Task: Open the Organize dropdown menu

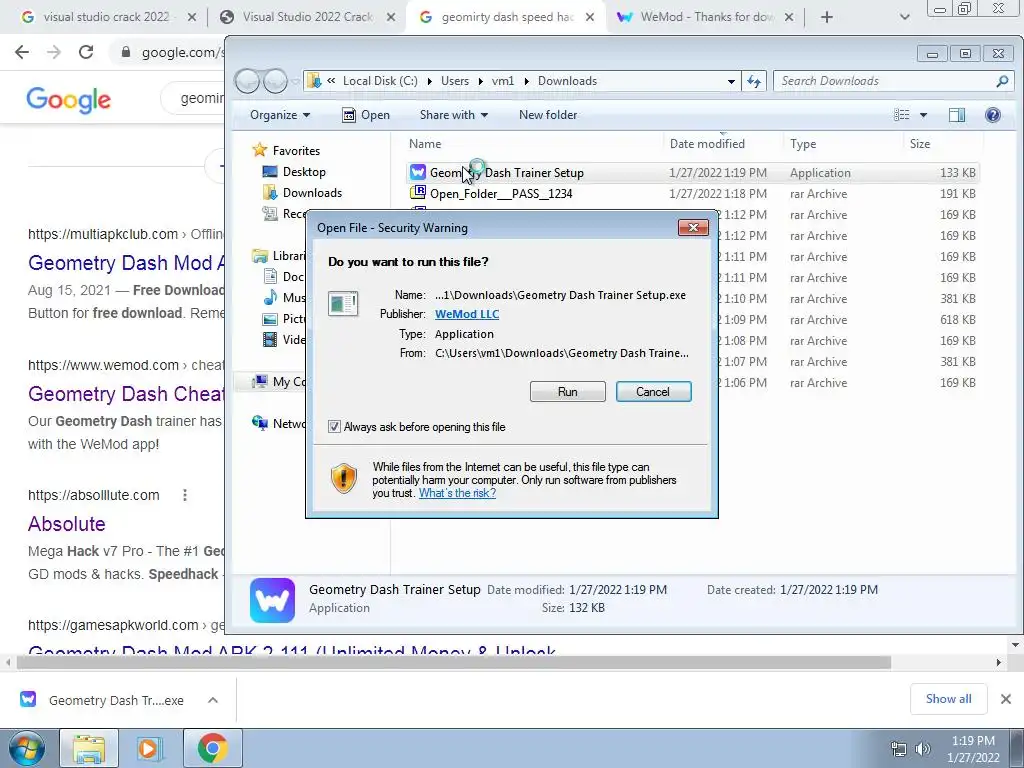Action: pos(280,115)
